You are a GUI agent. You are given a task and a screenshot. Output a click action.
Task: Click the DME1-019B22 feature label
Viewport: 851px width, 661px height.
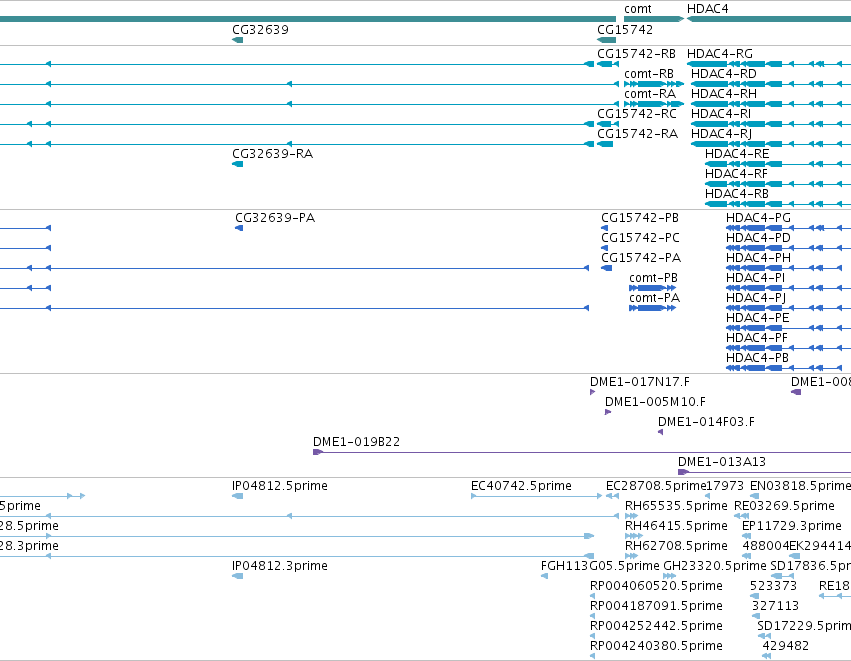[x=356, y=442]
